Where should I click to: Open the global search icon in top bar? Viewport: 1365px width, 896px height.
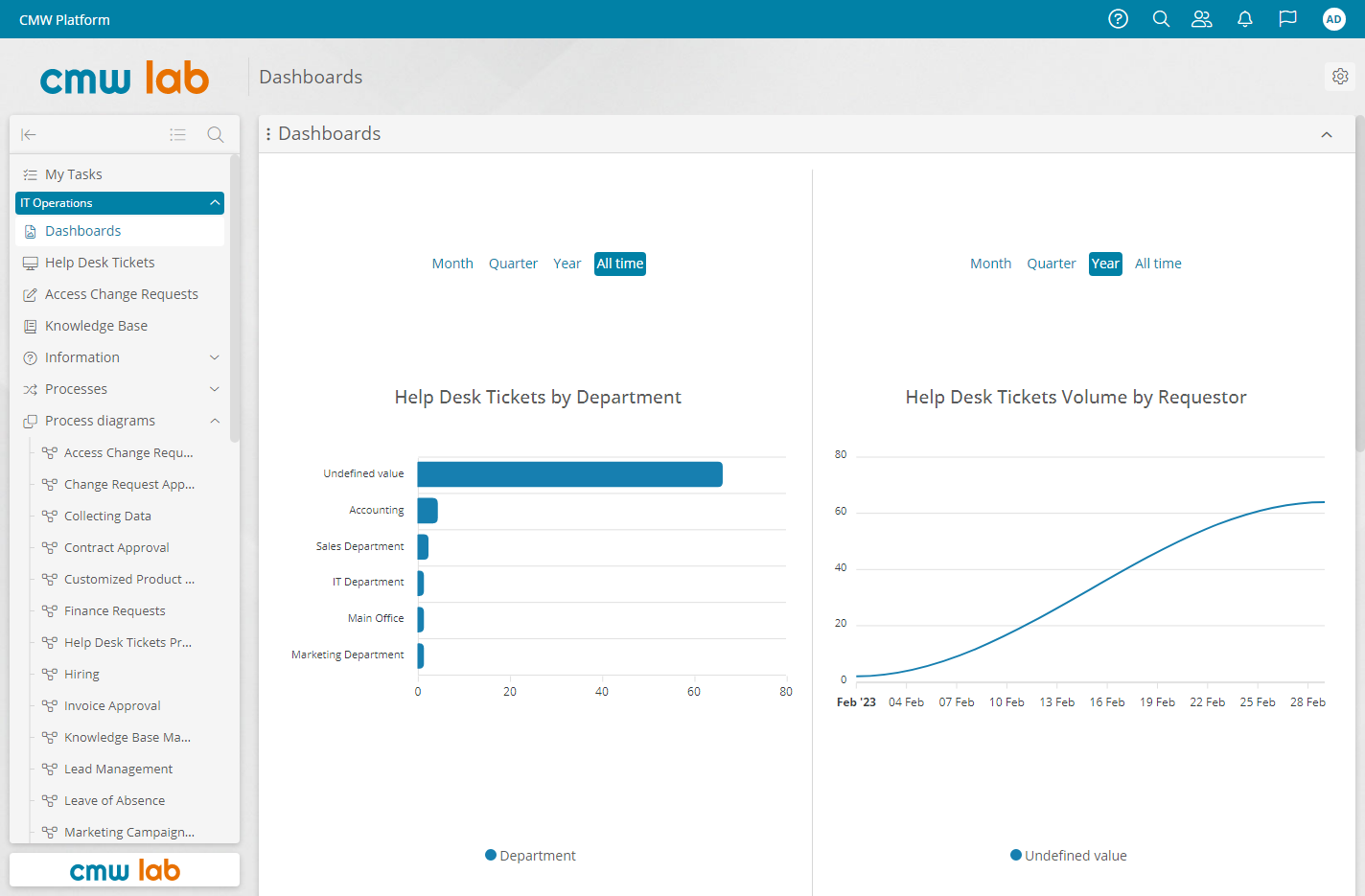coord(1161,19)
